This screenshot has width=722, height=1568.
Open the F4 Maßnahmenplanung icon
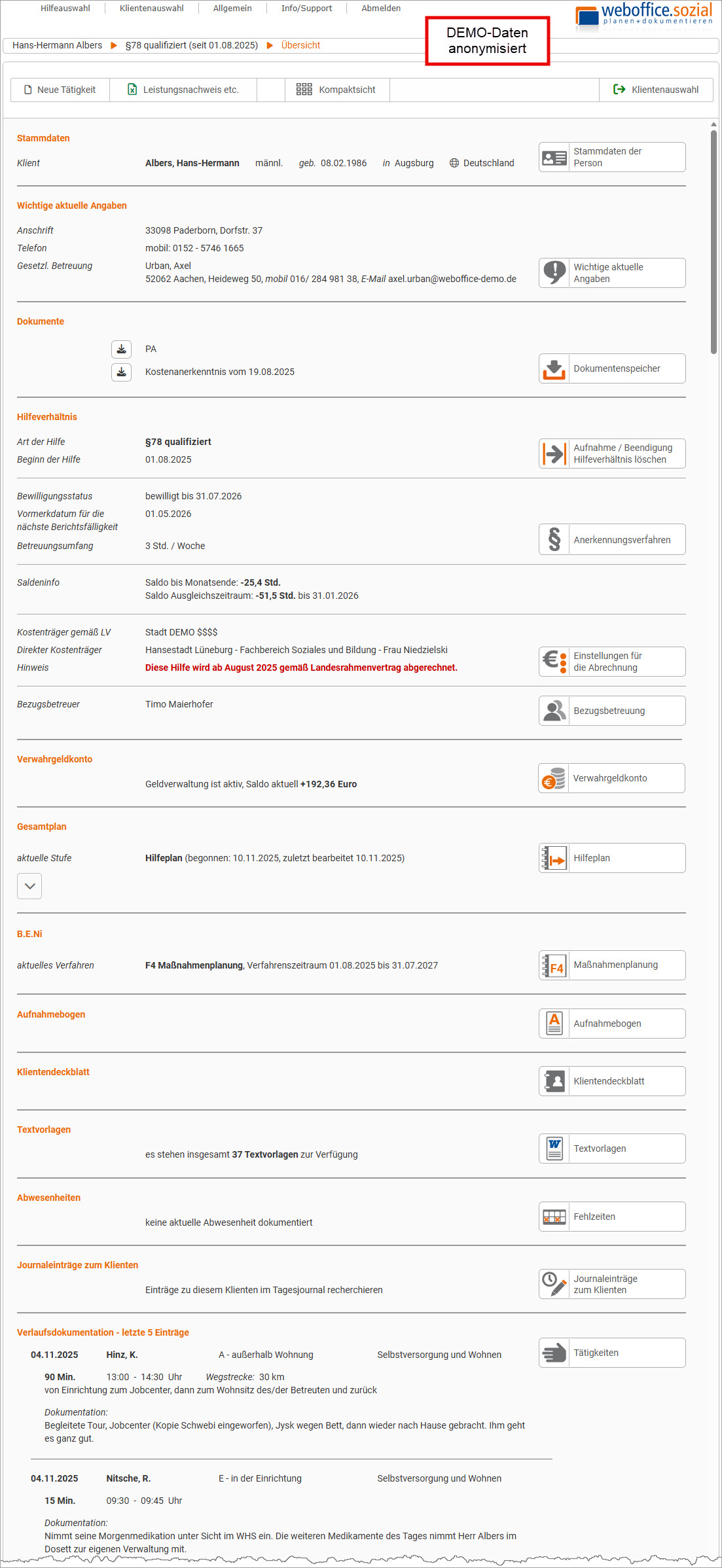(554, 966)
